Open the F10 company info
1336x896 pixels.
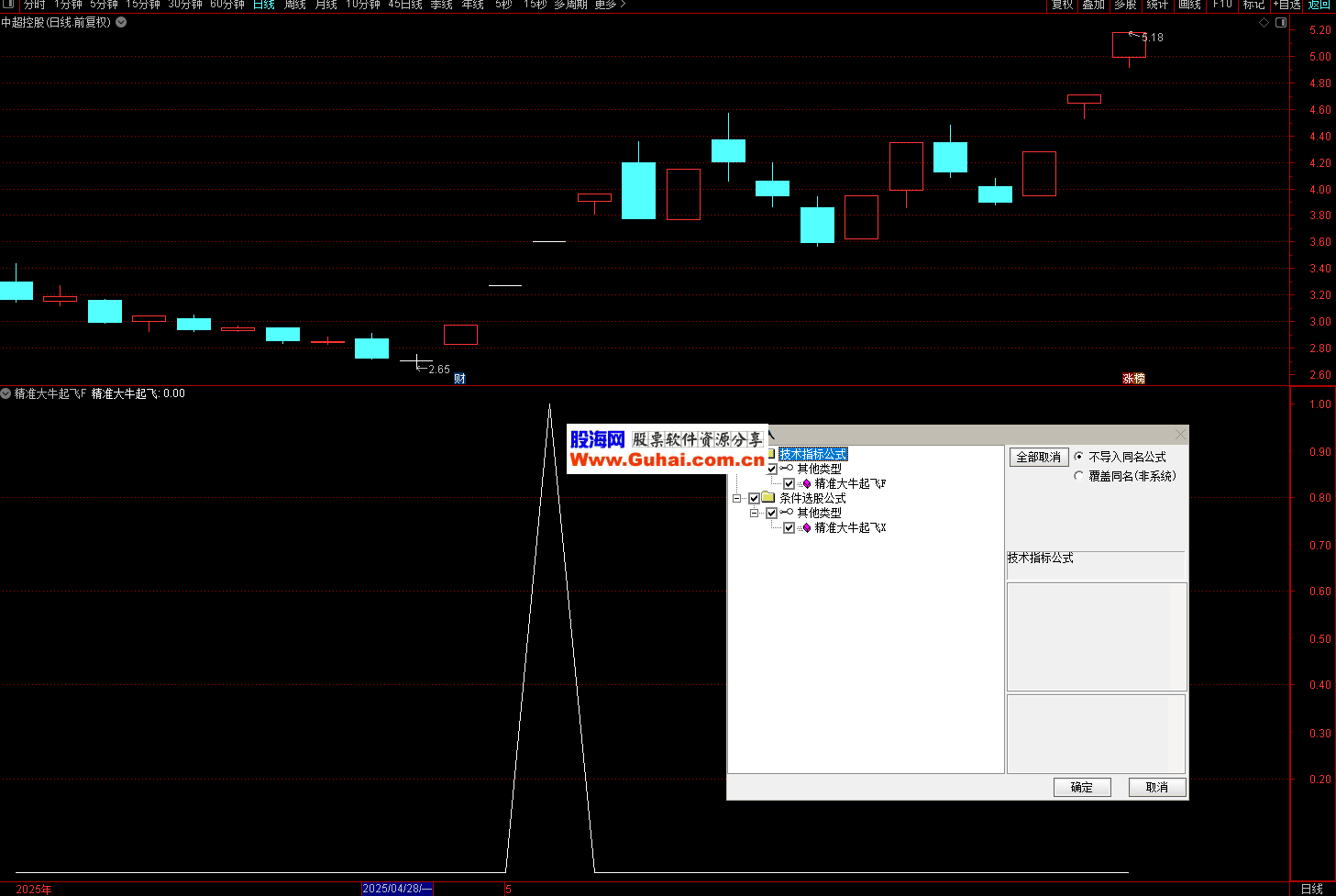point(1222,5)
